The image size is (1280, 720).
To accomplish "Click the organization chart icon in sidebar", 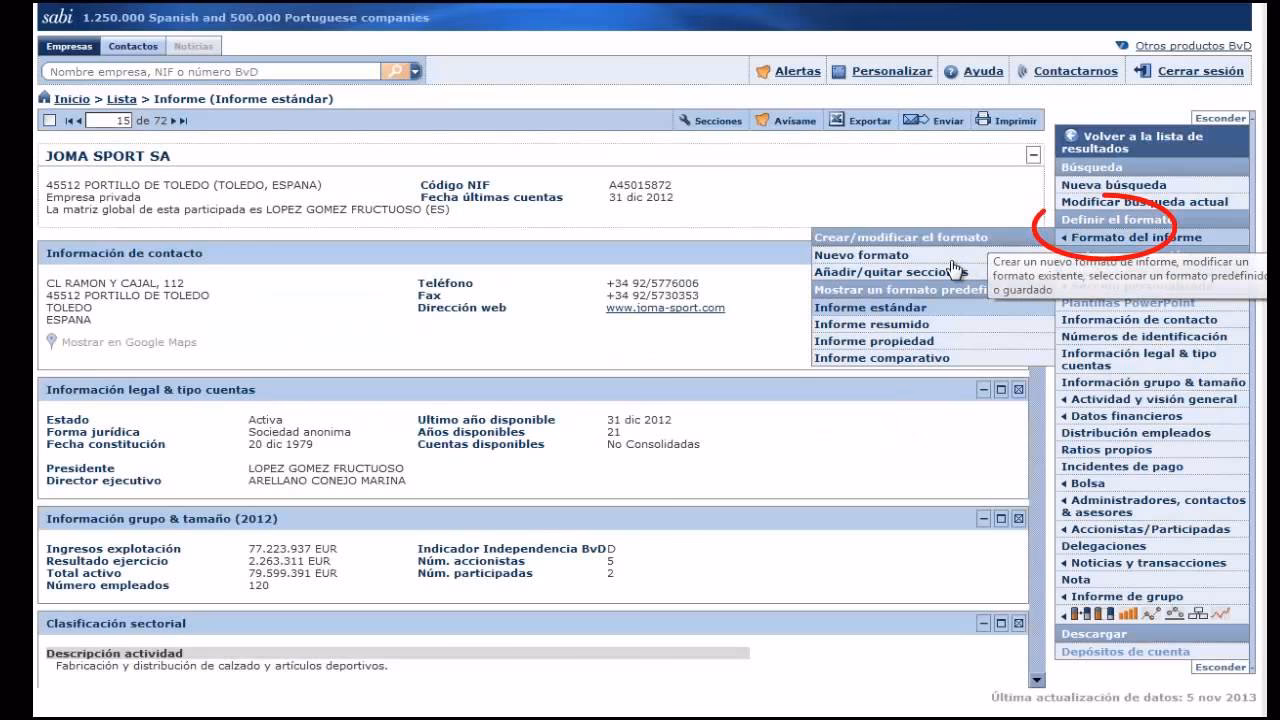I will (1197, 614).
